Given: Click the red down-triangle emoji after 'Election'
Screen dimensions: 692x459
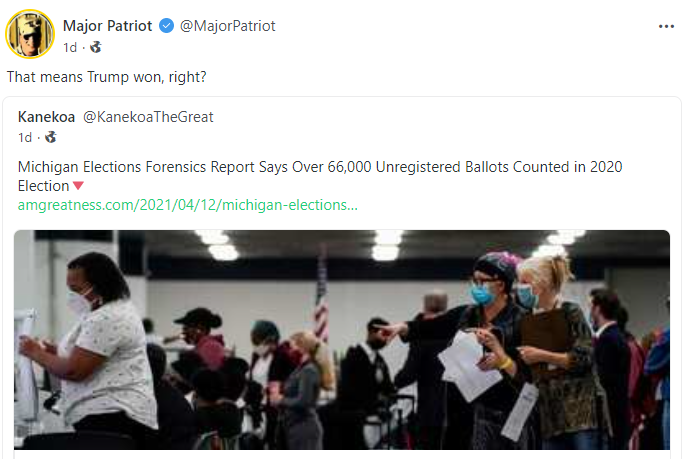Looking at the screenshot, I should [x=78, y=186].
